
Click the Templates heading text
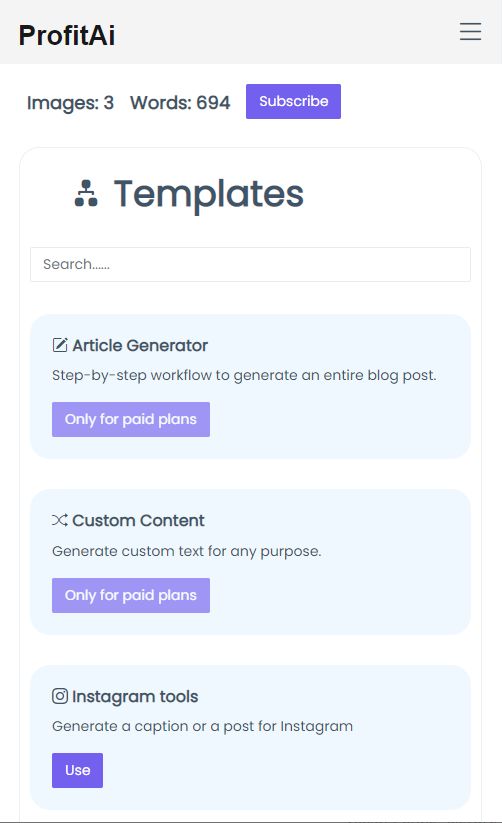point(209,194)
